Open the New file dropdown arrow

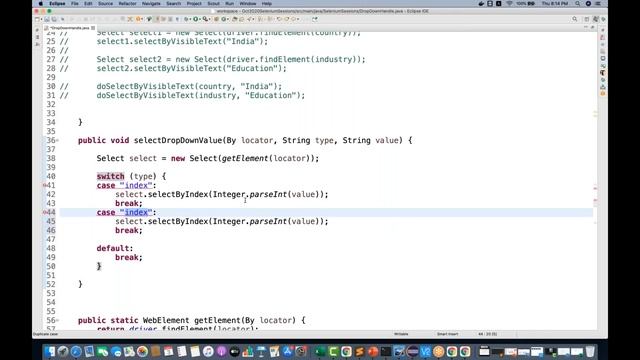(x=41, y=19)
